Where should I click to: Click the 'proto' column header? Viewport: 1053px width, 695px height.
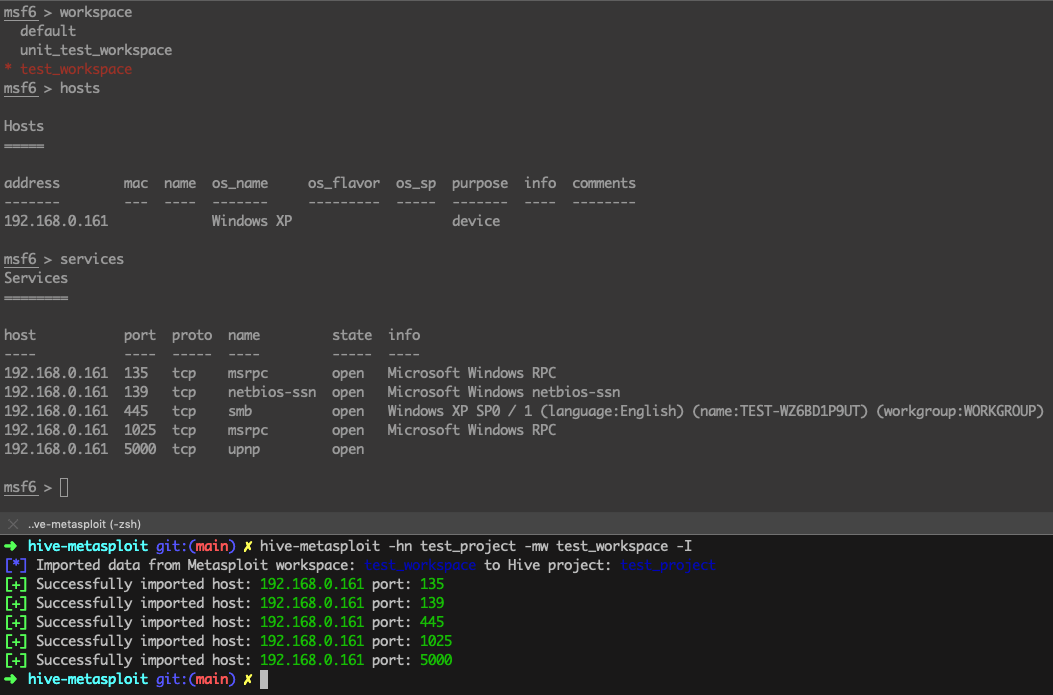tap(192, 335)
